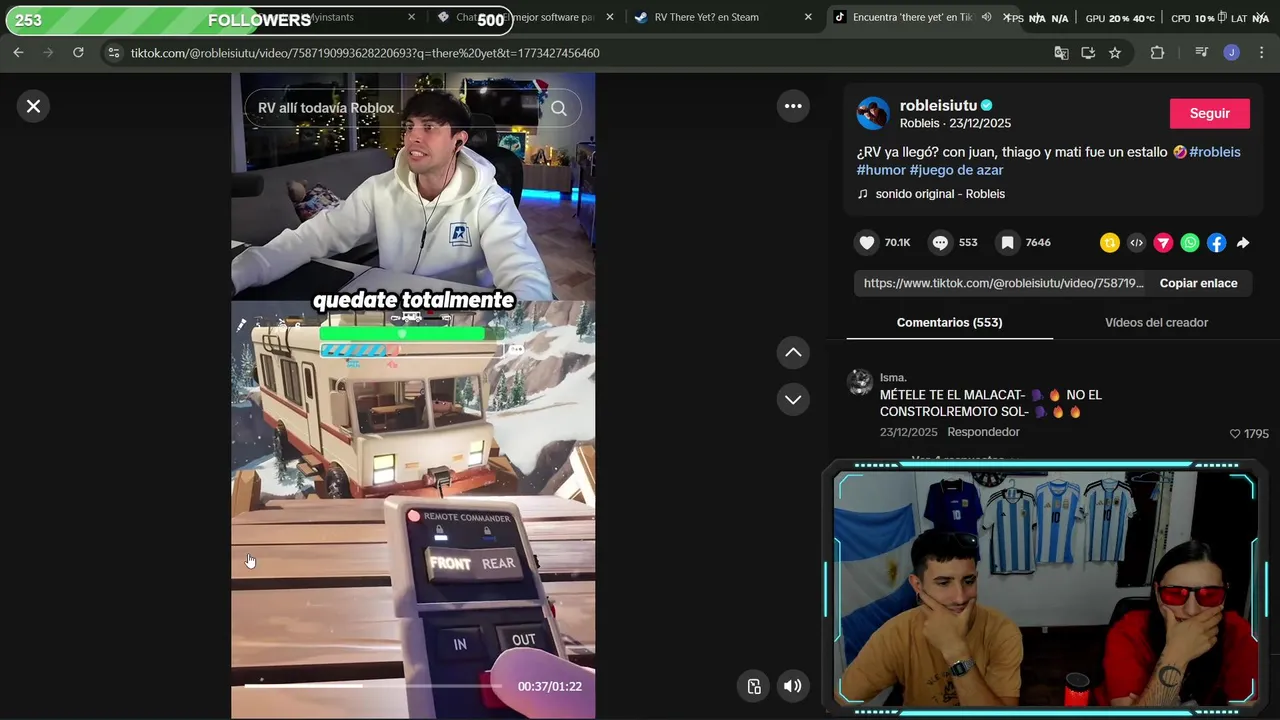Open the three-dot video options menu
Viewport: 1280px width, 720px height.
pyautogui.click(x=793, y=106)
